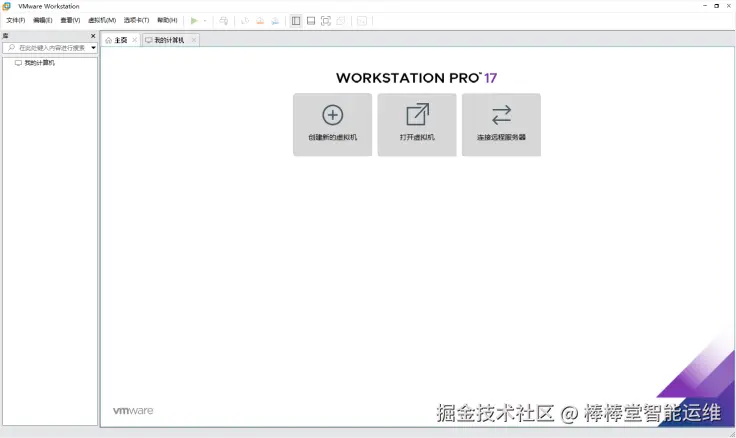Close the 我的计算机 tab
The width and height of the screenshot is (736, 438).
click(x=193, y=40)
